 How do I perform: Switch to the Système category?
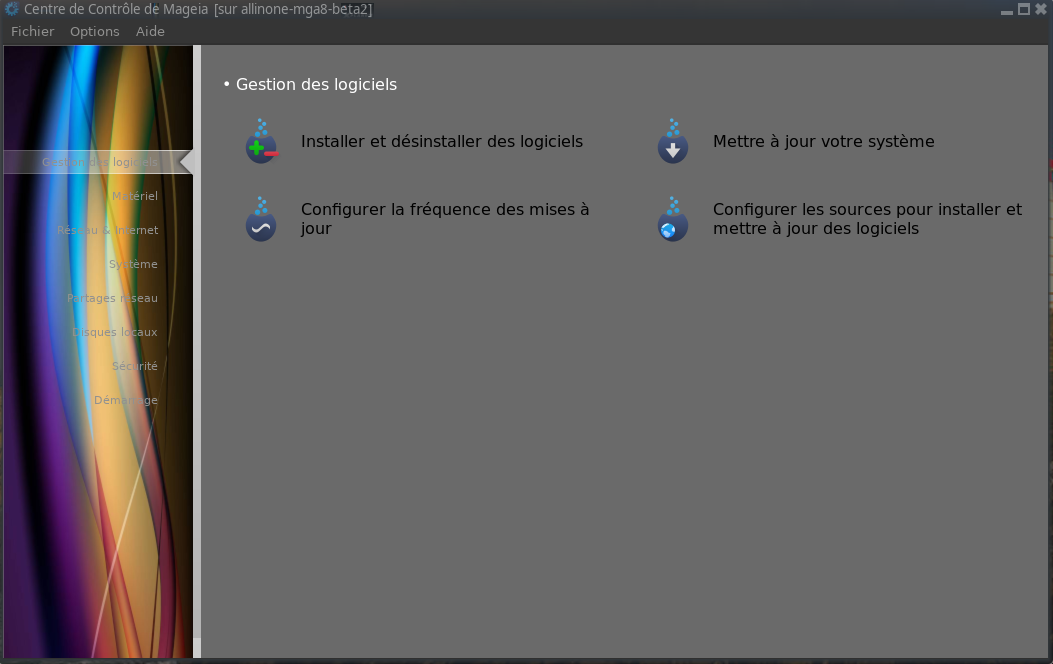pos(133,265)
